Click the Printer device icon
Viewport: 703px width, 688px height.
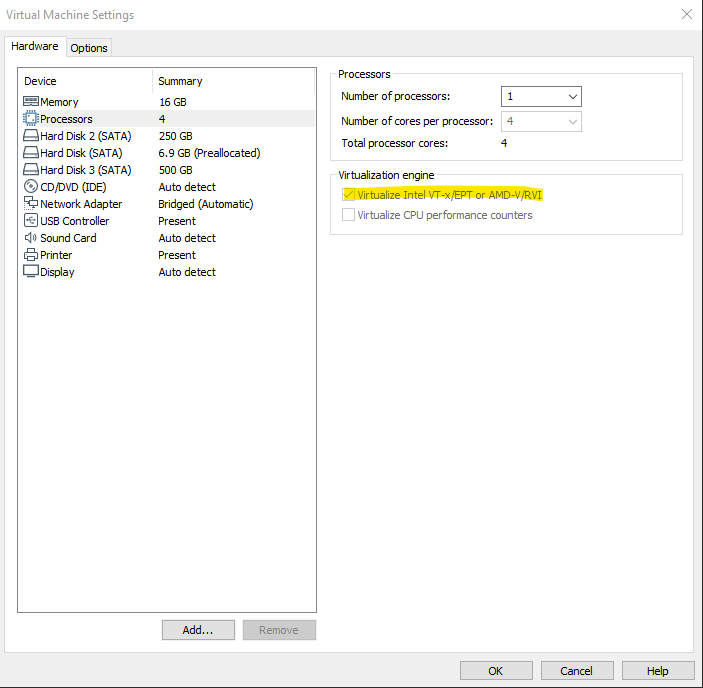click(30, 255)
